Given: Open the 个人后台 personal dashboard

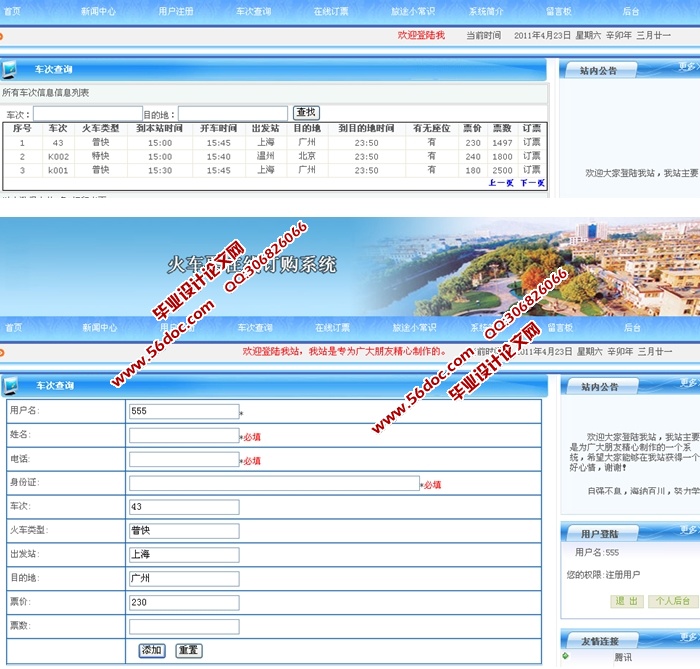Looking at the screenshot, I should pos(672,601).
